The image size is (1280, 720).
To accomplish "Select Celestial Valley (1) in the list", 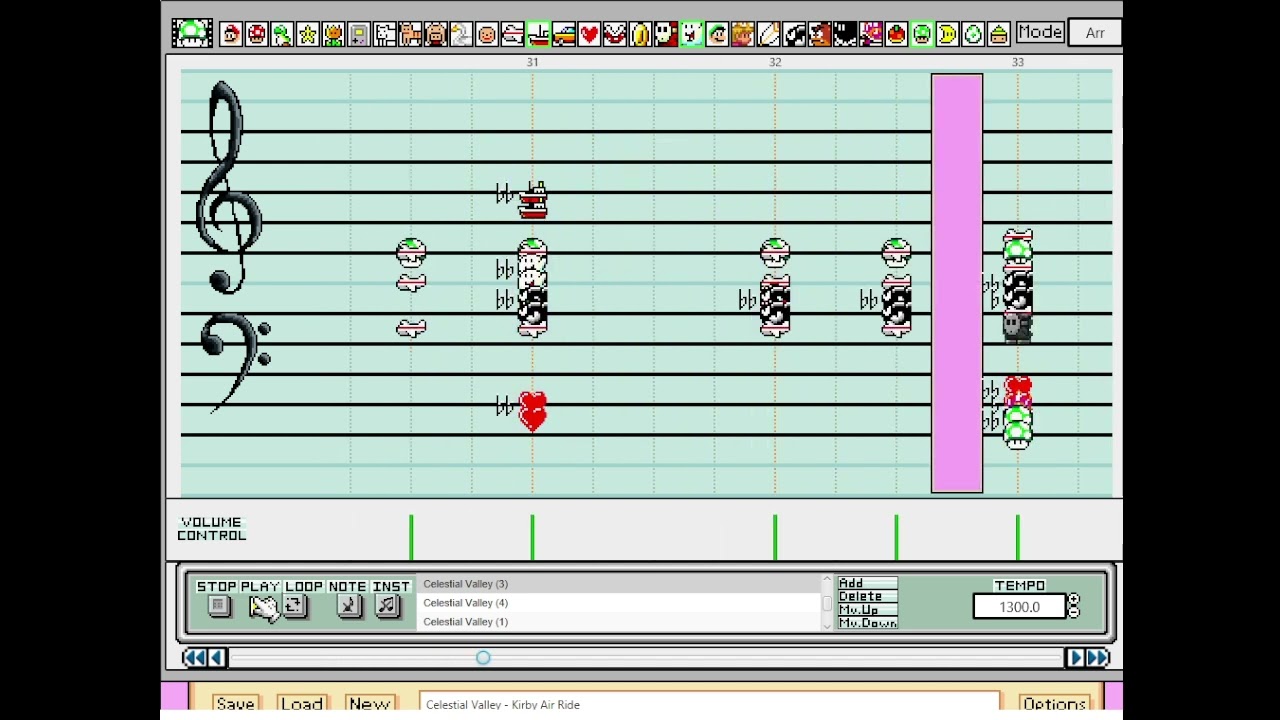I will click(x=618, y=622).
